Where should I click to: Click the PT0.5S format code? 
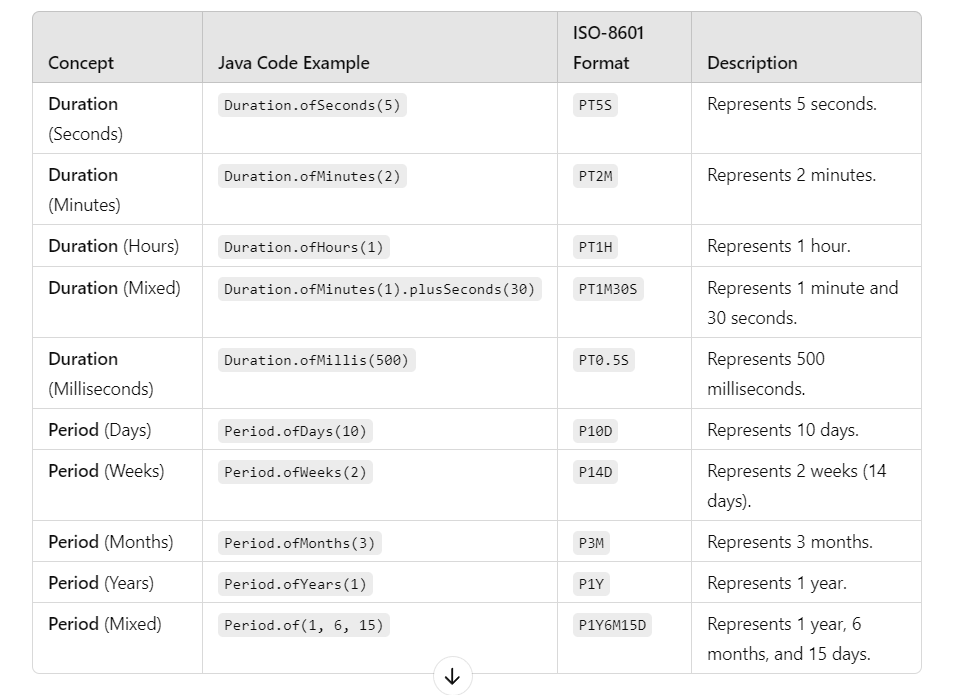tap(604, 360)
